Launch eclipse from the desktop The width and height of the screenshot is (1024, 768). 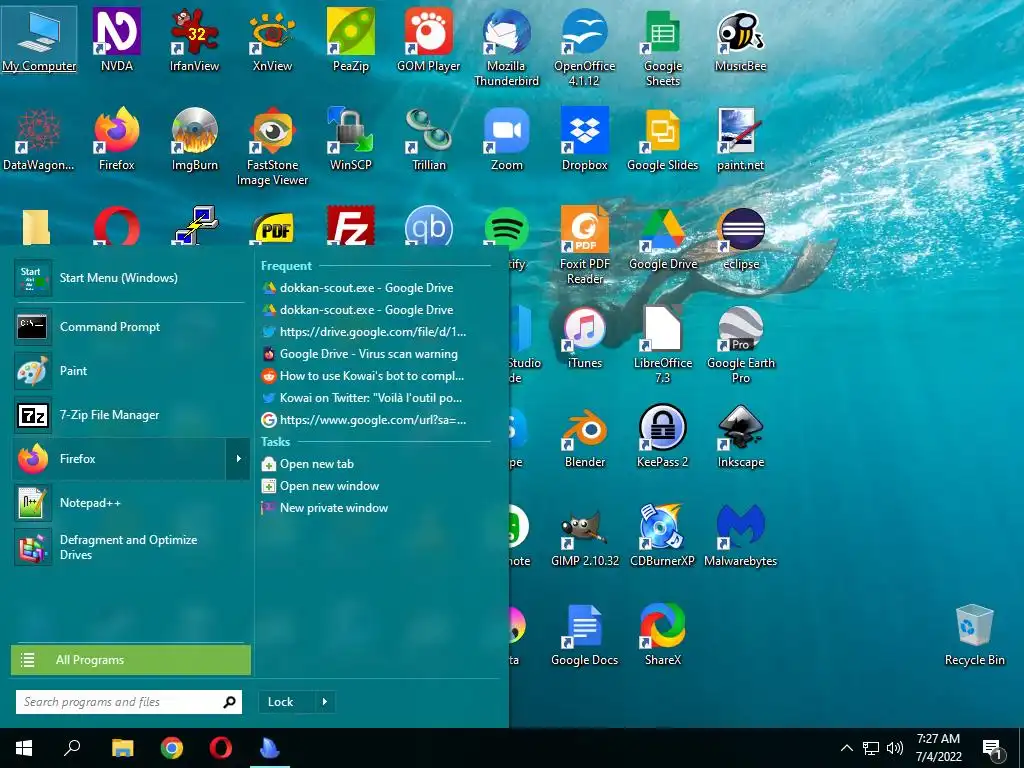pos(741,238)
